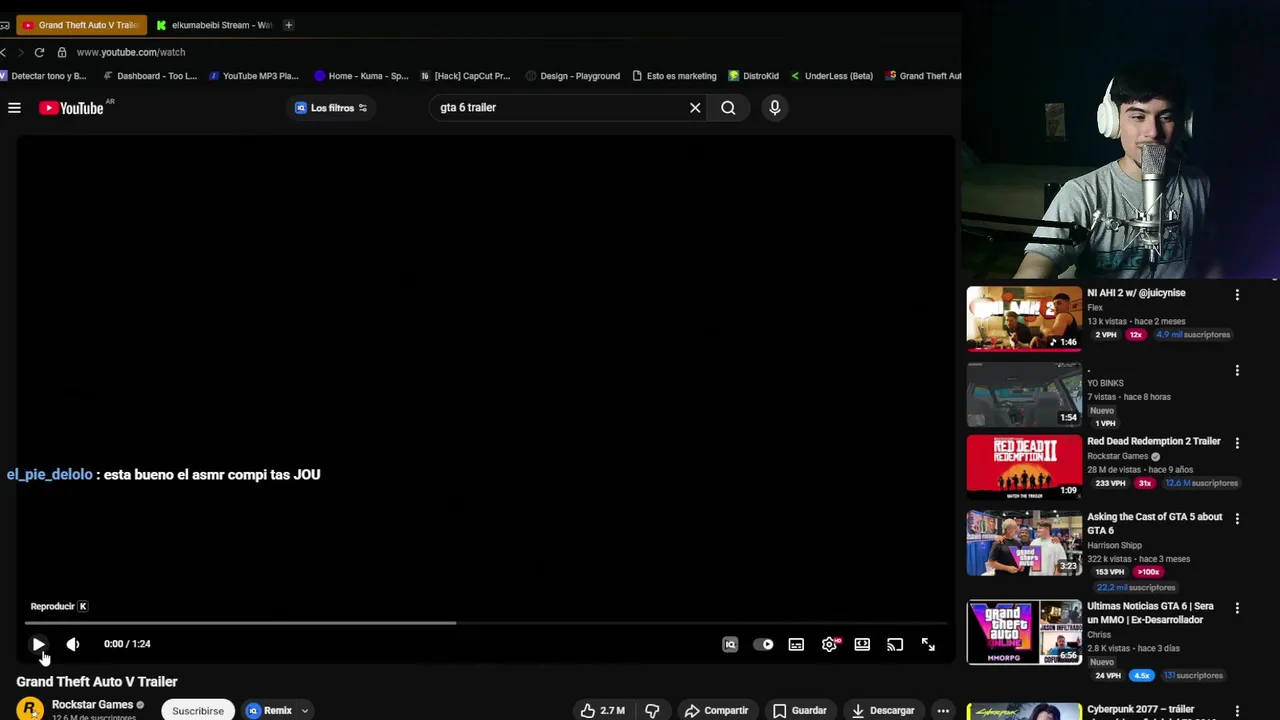Screen dimensions: 1280x720
Task: Reload the current page
Action: 39,52
